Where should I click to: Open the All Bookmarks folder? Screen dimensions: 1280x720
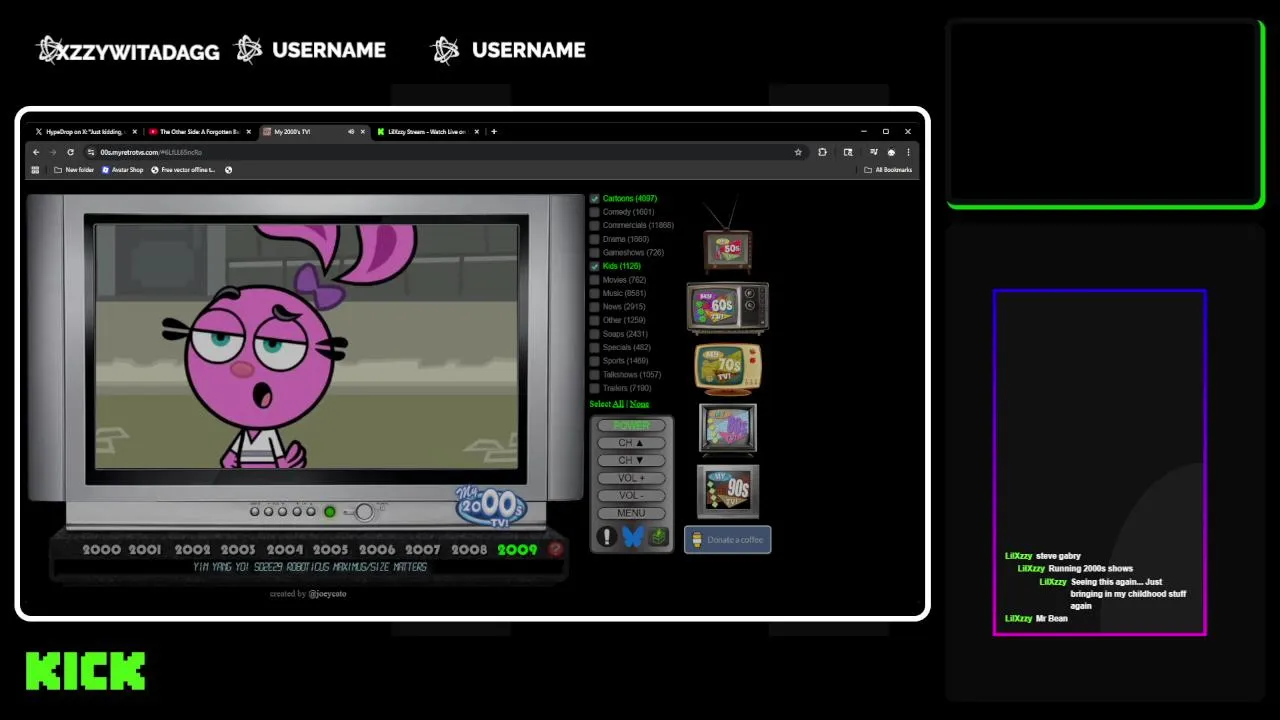point(888,170)
